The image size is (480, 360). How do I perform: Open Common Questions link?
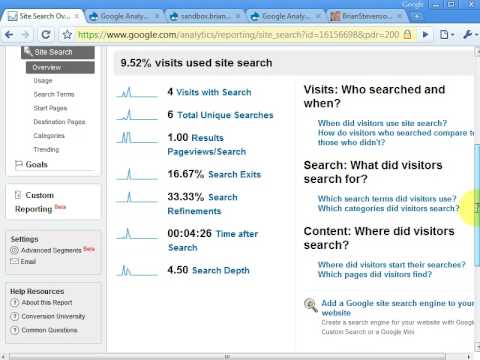(x=50, y=330)
